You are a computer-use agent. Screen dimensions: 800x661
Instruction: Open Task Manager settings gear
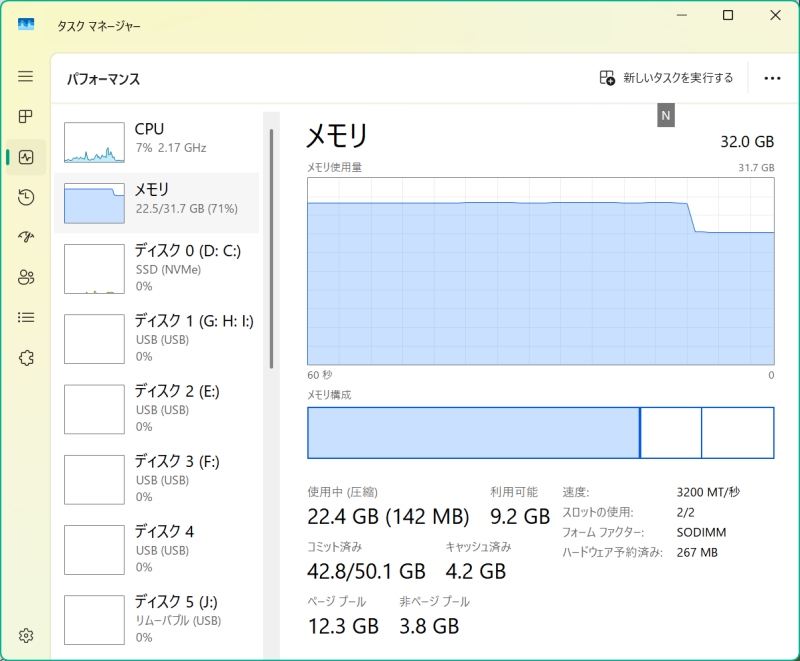coord(26,635)
